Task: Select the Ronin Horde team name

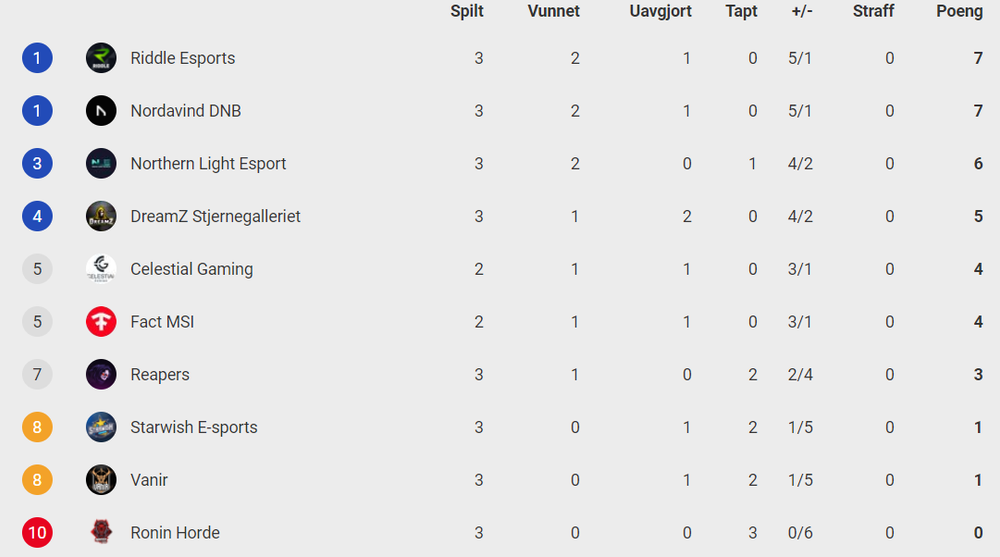Action: 175,533
